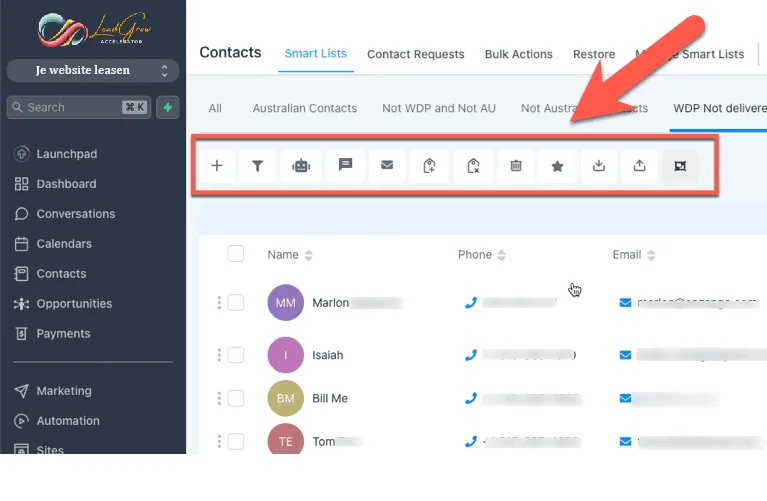Toggle the select-all checkbox in table header

coord(236,254)
